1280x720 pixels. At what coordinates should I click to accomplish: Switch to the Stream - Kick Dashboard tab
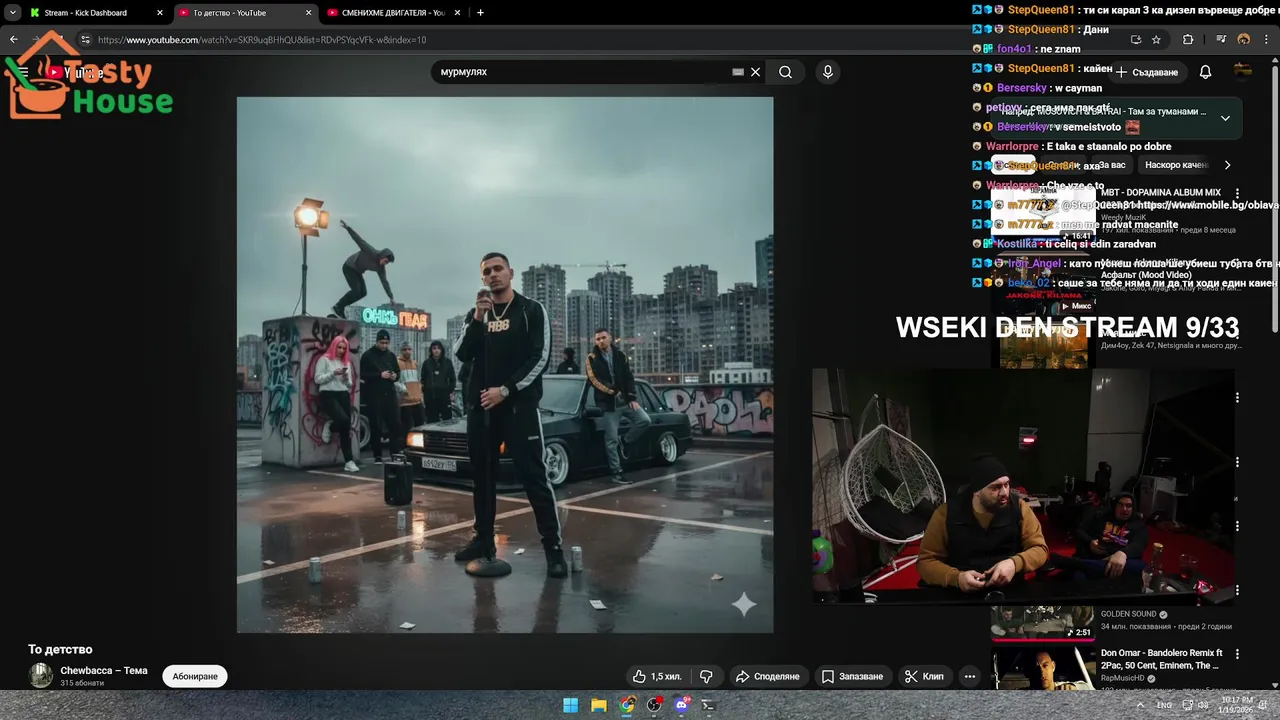[96, 13]
